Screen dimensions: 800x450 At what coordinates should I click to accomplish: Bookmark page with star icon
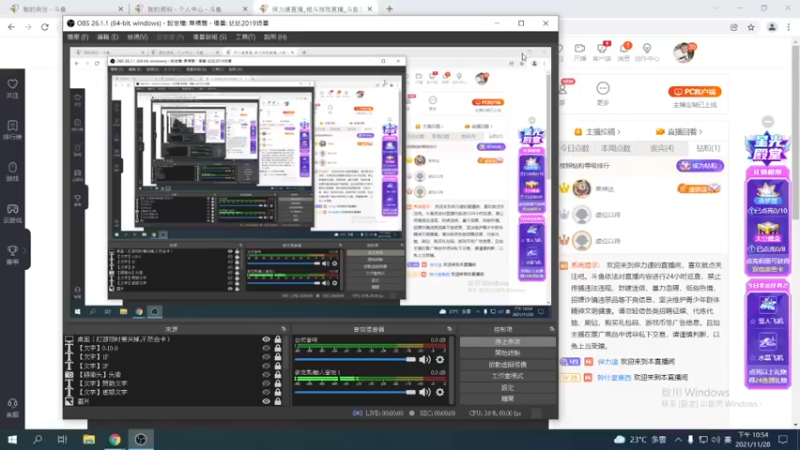pyautogui.click(x=751, y=28)
